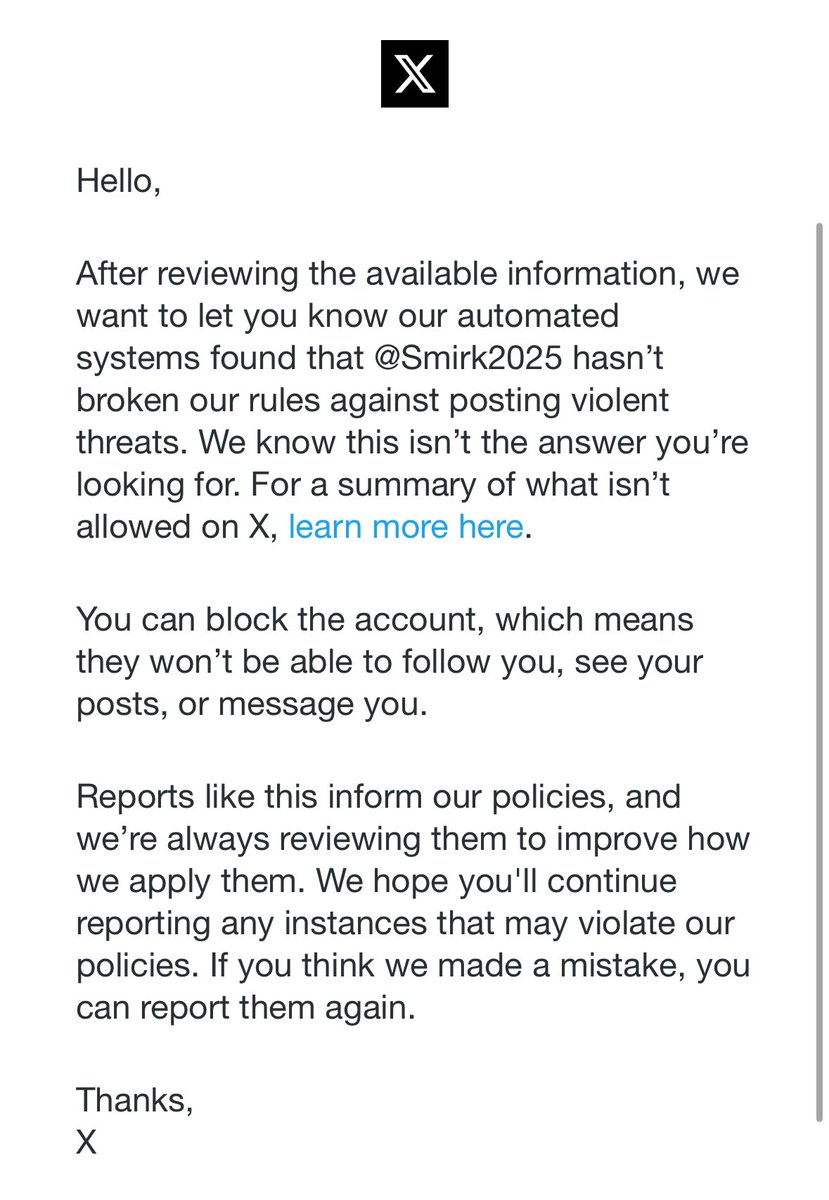This screenshot has height=1200, width=829.
Task: Click the "can report them again." line
Action: click(x=244, y=1008)
